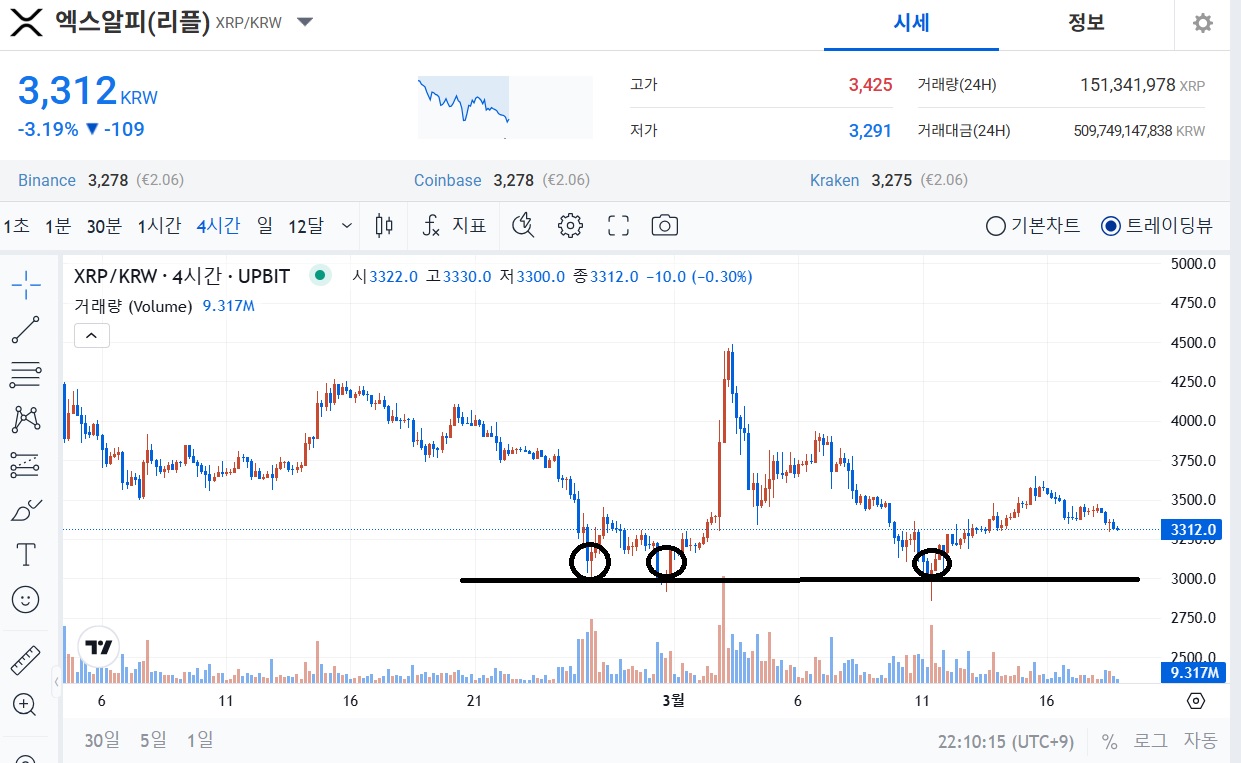
Task: Select the ruler measure tool
Action: (26, 661)
